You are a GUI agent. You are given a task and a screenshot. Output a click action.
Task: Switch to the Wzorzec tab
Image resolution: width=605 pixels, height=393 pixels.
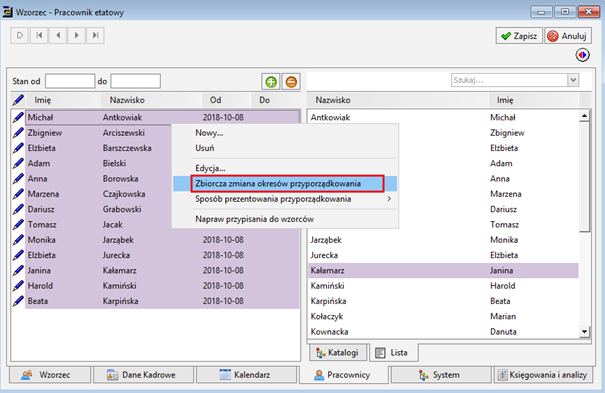tap(50, 375)
